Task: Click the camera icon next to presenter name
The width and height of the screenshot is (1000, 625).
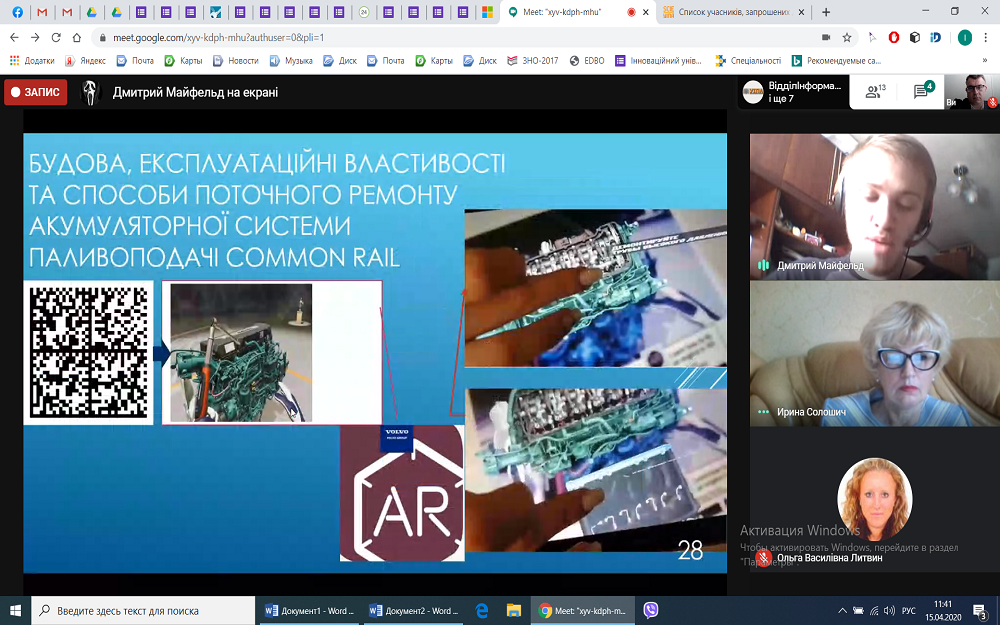Action: tap(91, 91)
